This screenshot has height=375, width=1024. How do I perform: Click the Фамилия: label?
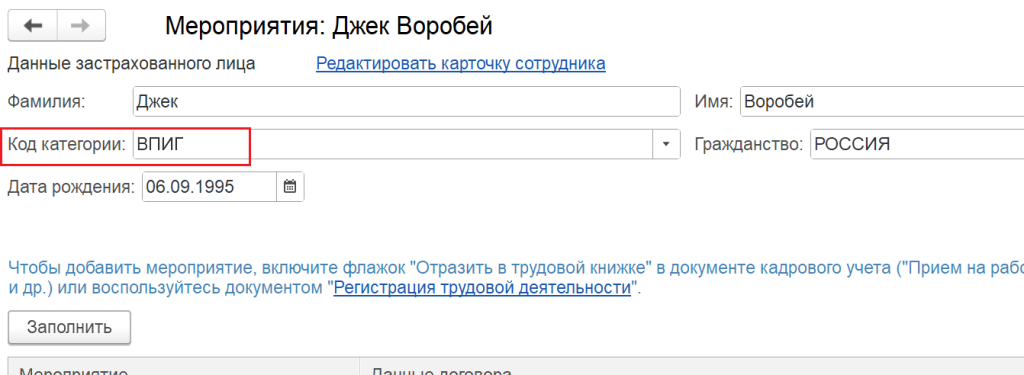(46, 102)
